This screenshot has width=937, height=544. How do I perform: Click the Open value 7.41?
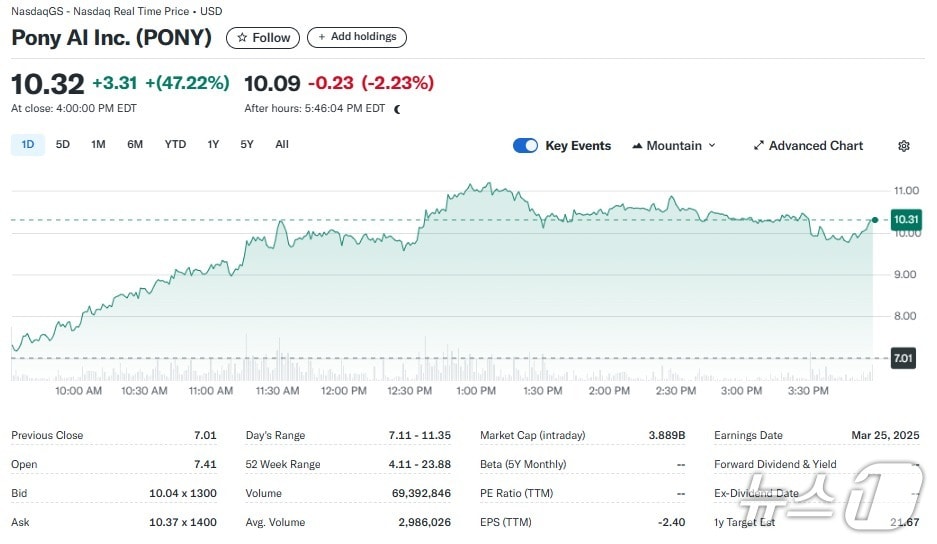[x=205, y=464]
